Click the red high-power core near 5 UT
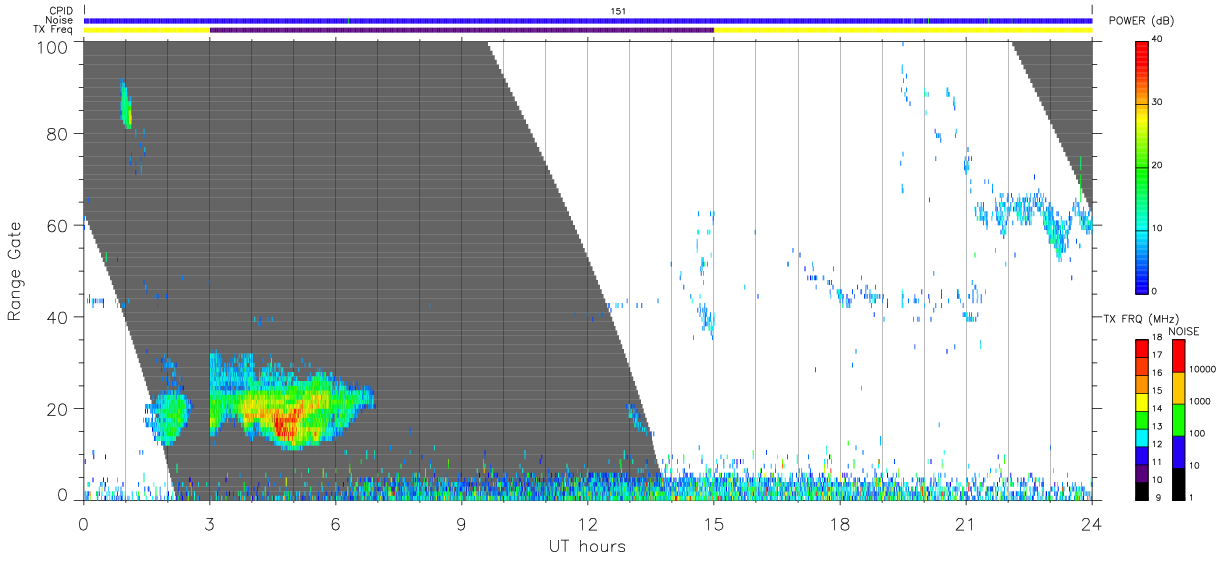The height and width of the screenshot is (567, 1228). 286,423
